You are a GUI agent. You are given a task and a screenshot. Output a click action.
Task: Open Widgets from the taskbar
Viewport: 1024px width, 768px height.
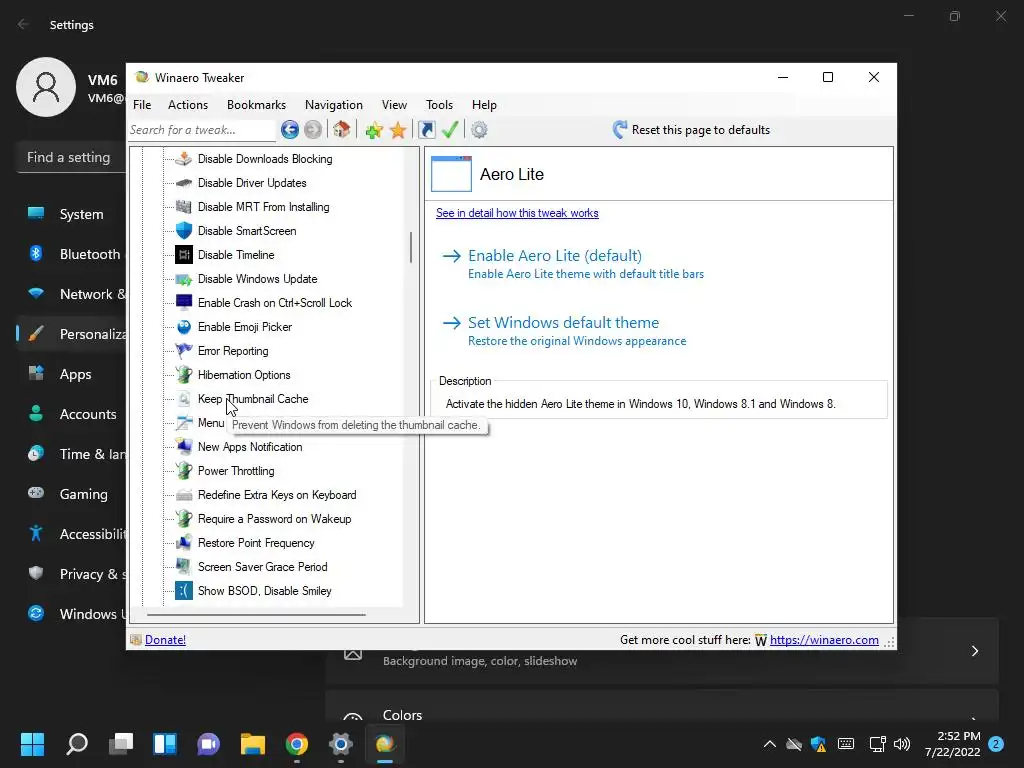pos(165,744)
